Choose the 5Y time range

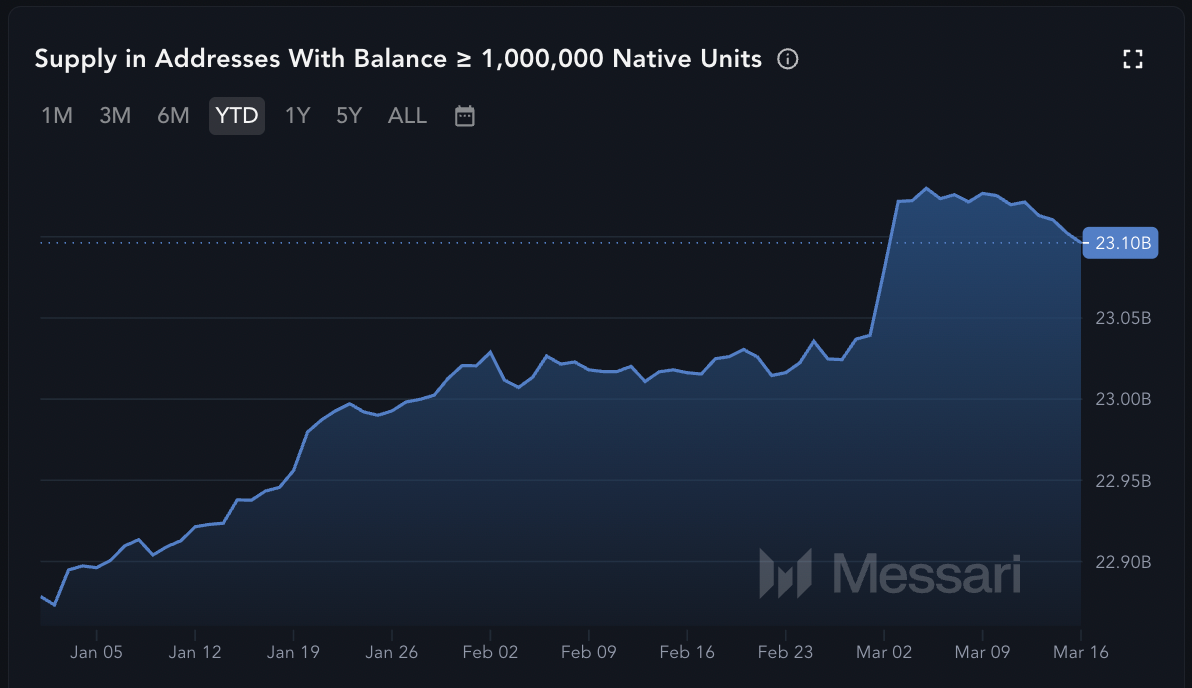click(349, 116)
